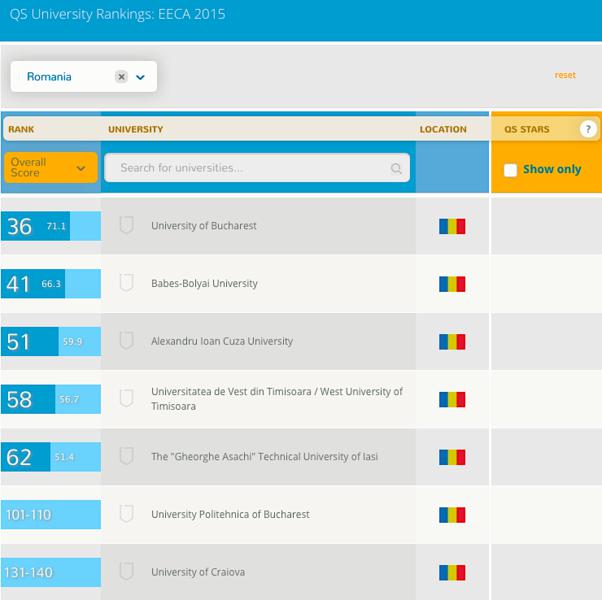Click the UNIVERSITY column header
Screen dimensions: 602x600
pyautogui.click(x=136, y=129)
